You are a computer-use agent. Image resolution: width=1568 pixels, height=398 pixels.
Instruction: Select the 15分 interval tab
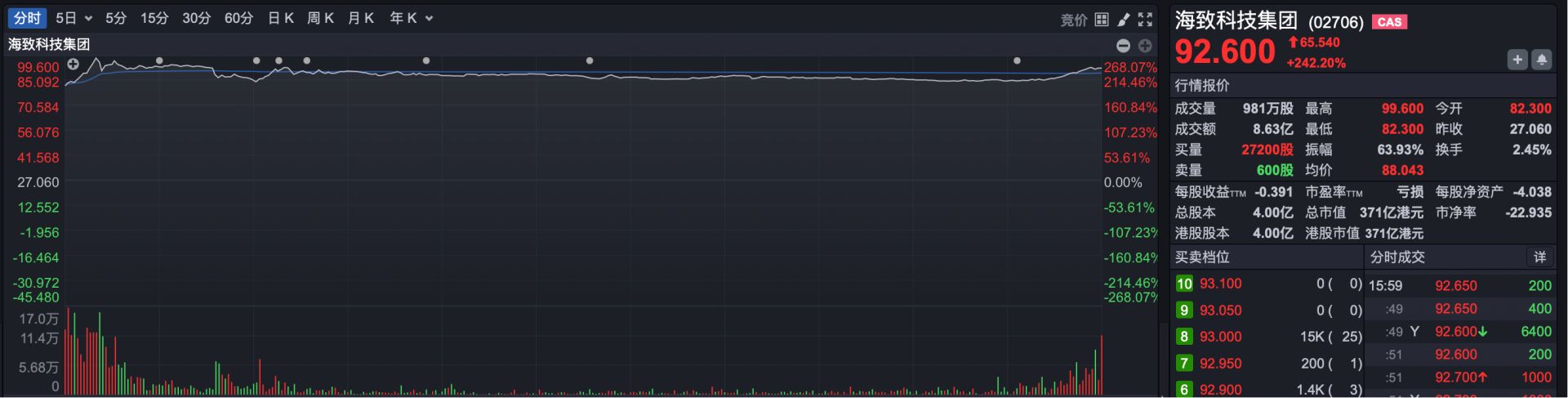pyautogui.click(x=154, y=18)
